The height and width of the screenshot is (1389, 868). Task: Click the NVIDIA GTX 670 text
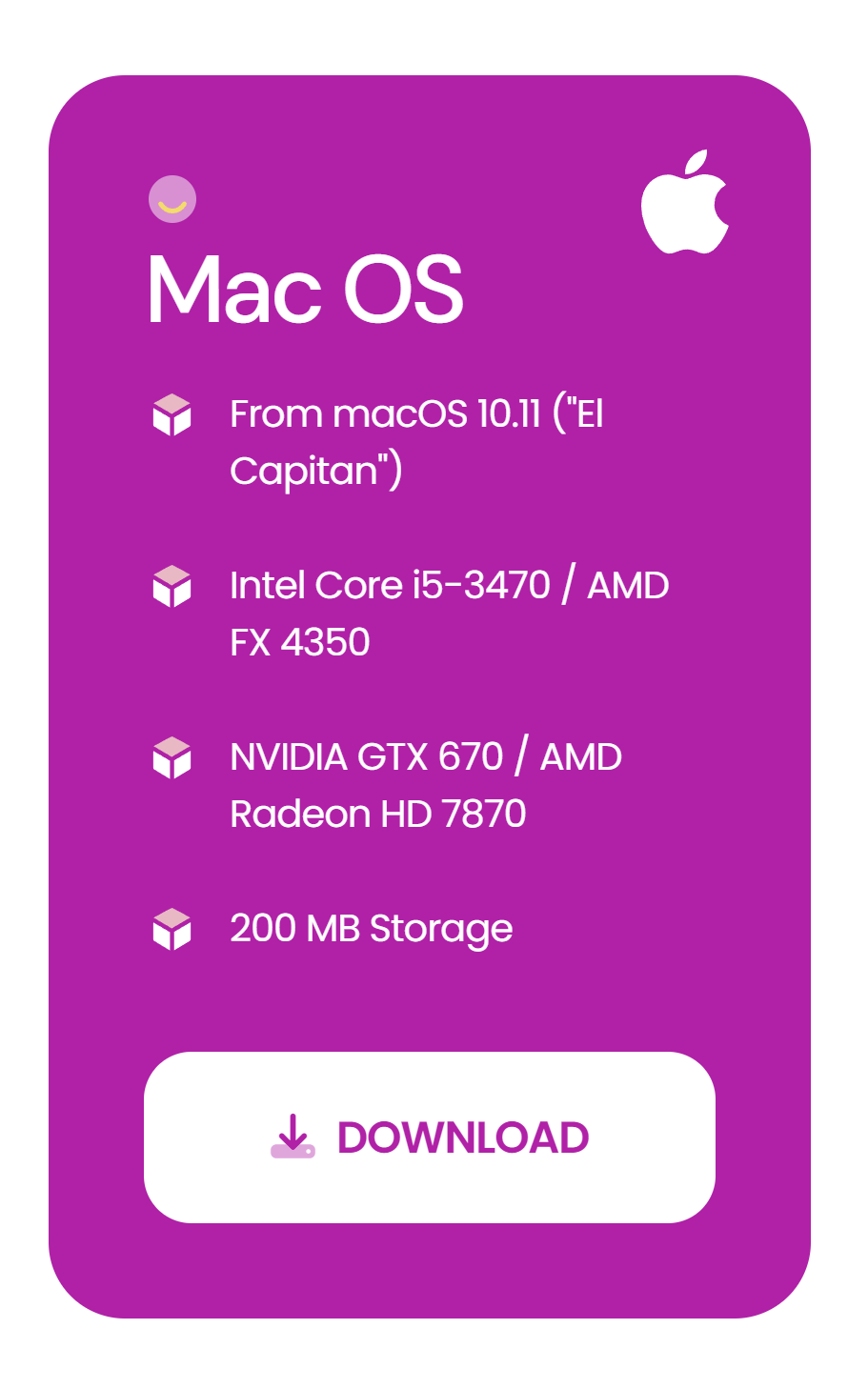pyautogui.click(x=367, y=757)
